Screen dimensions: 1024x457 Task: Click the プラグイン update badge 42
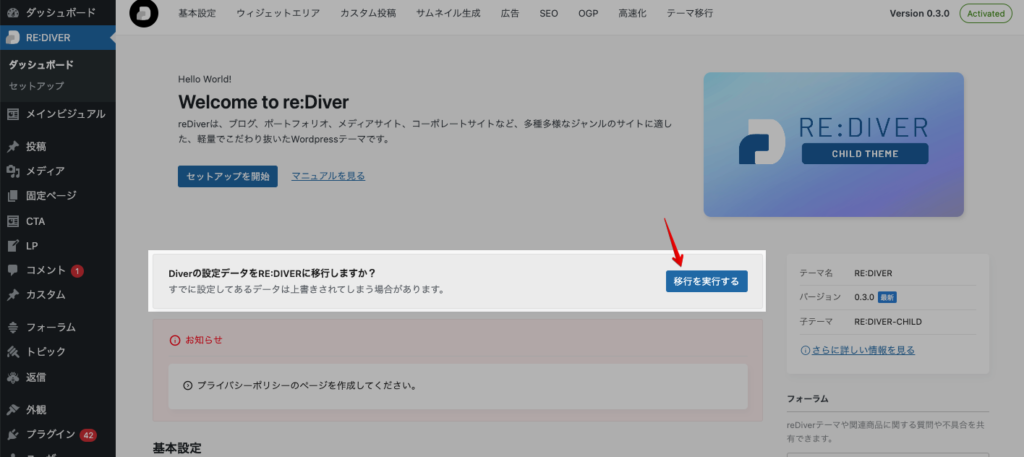(88, 435)
